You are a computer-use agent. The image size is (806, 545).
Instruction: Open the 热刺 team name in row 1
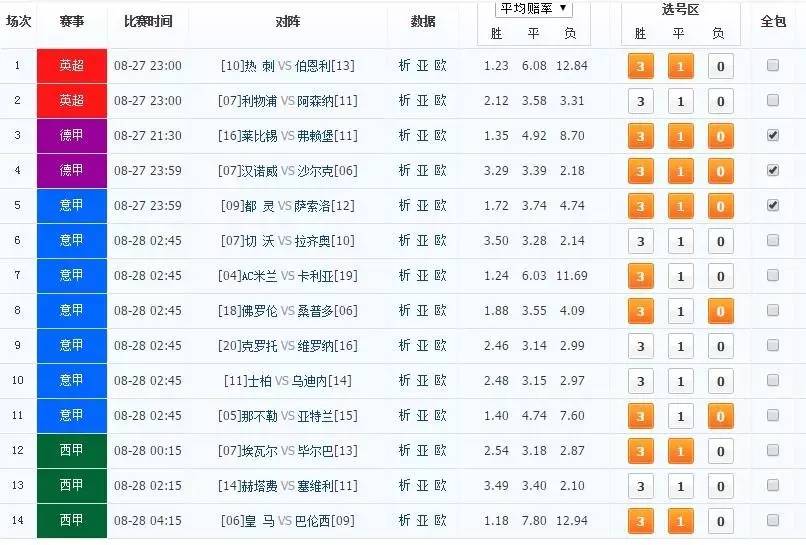[x=260, y=66]
